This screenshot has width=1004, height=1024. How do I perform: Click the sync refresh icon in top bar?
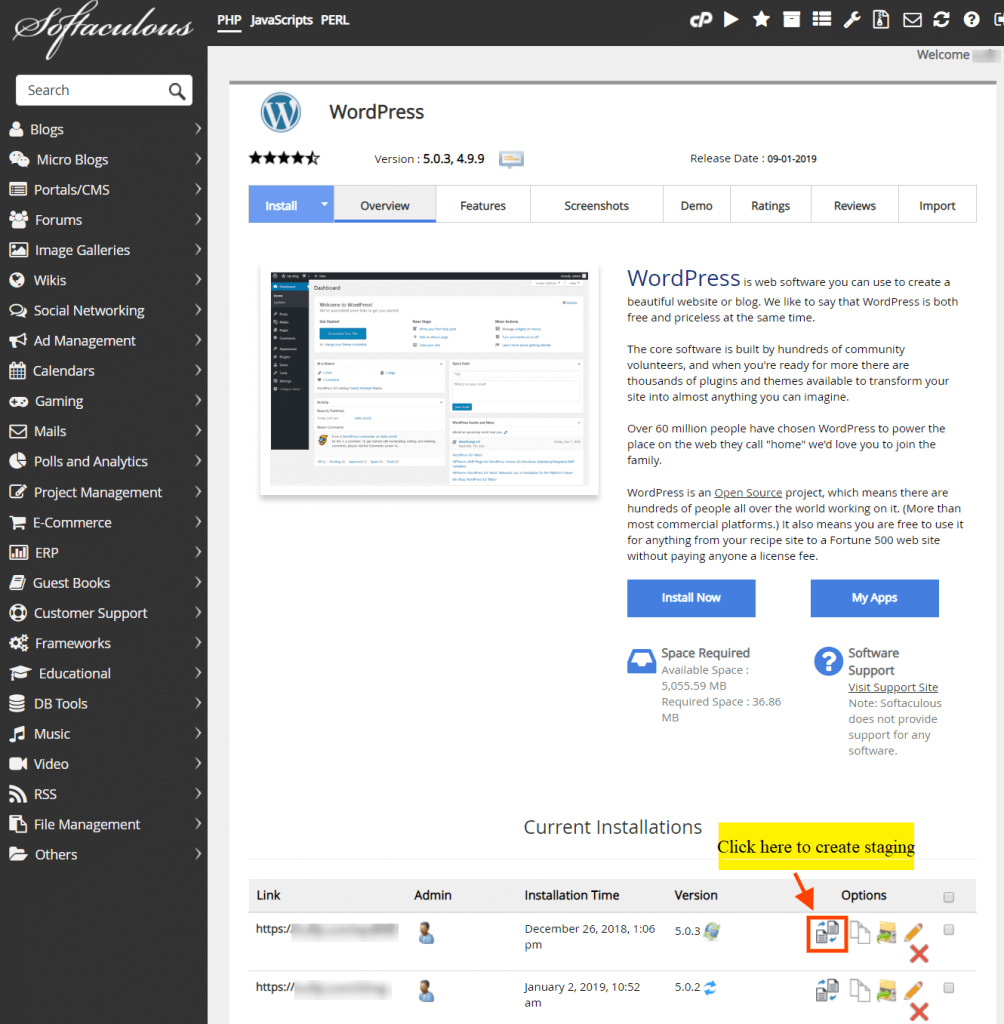(941, 20)
